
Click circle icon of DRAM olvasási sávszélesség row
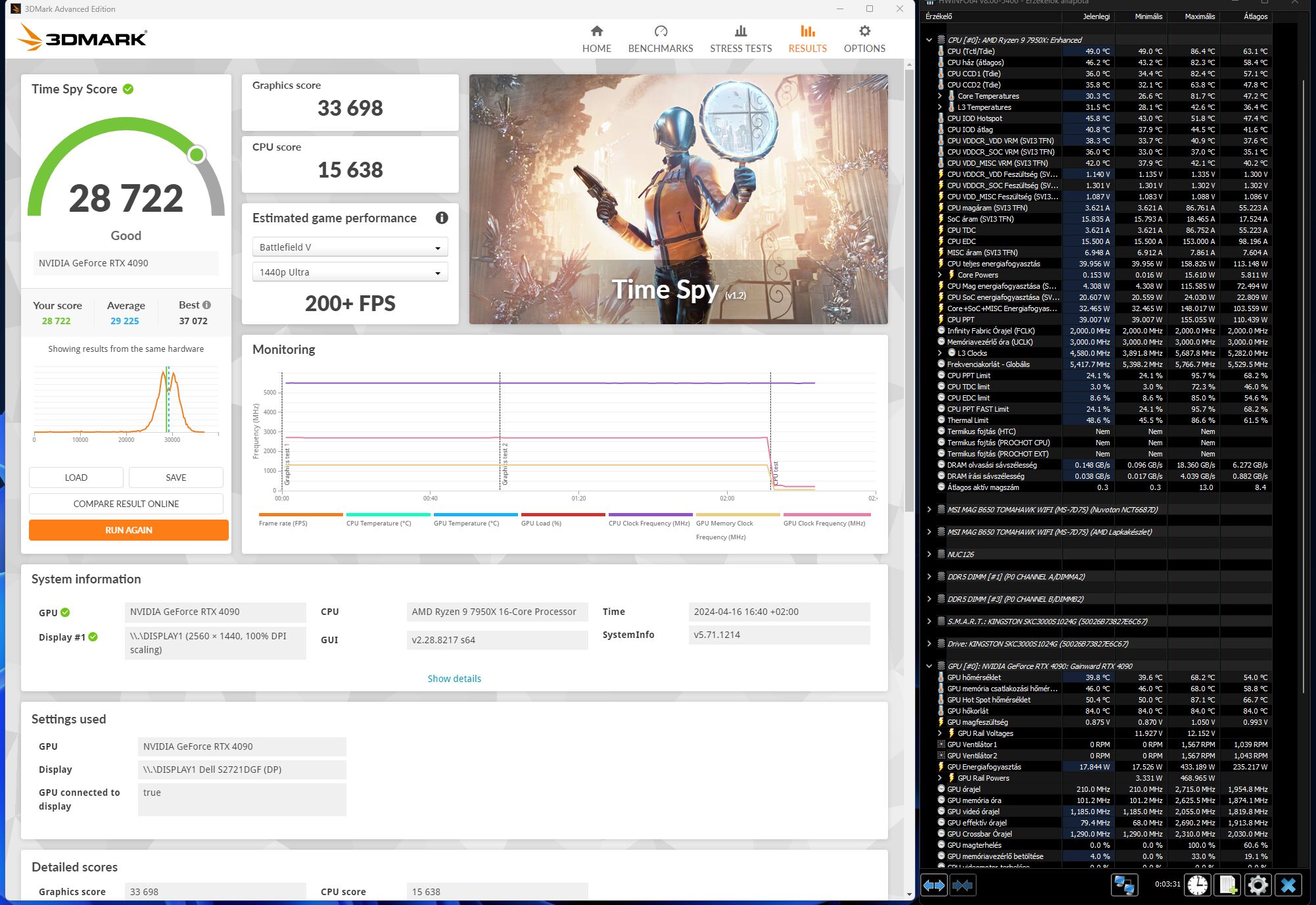pos(941,465)
